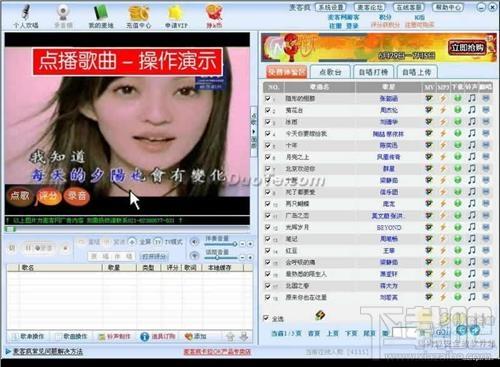Move selected song down with down arrow

[x=244, y=337]
